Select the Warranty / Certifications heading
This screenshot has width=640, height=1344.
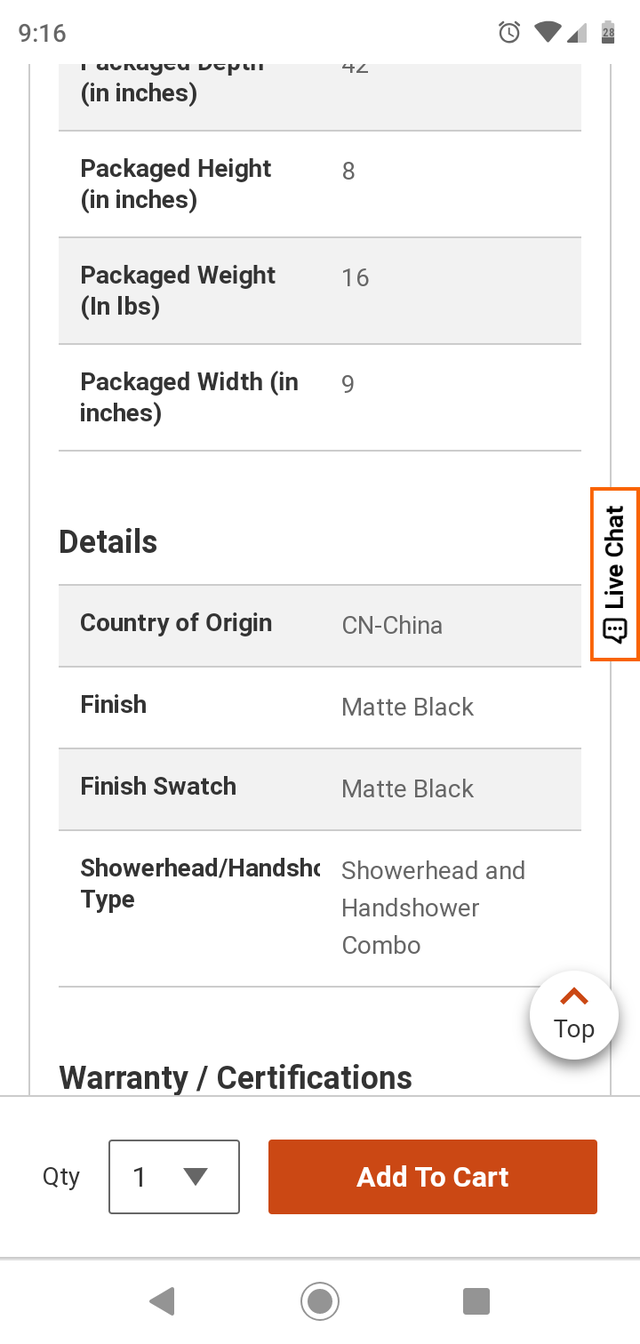tap(235, 1077)
